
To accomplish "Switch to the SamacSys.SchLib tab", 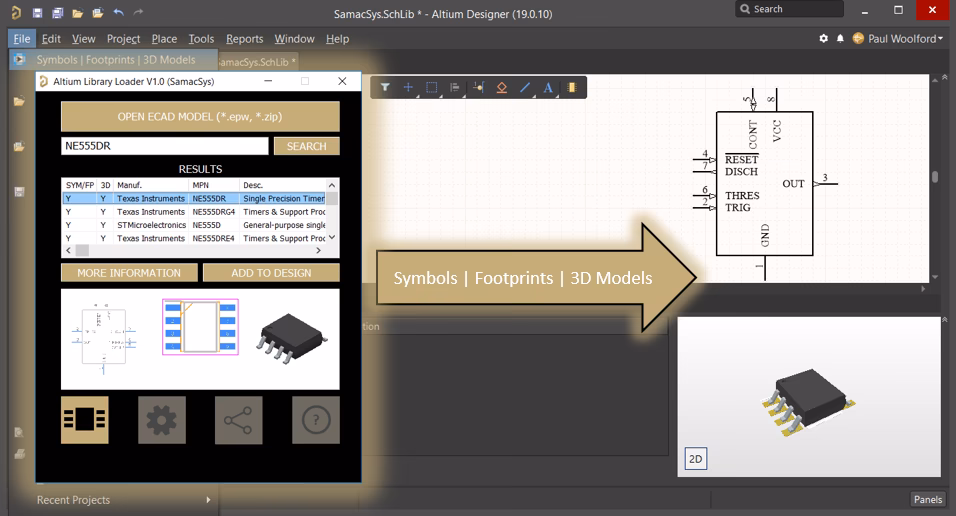I will tap(257, 62).
